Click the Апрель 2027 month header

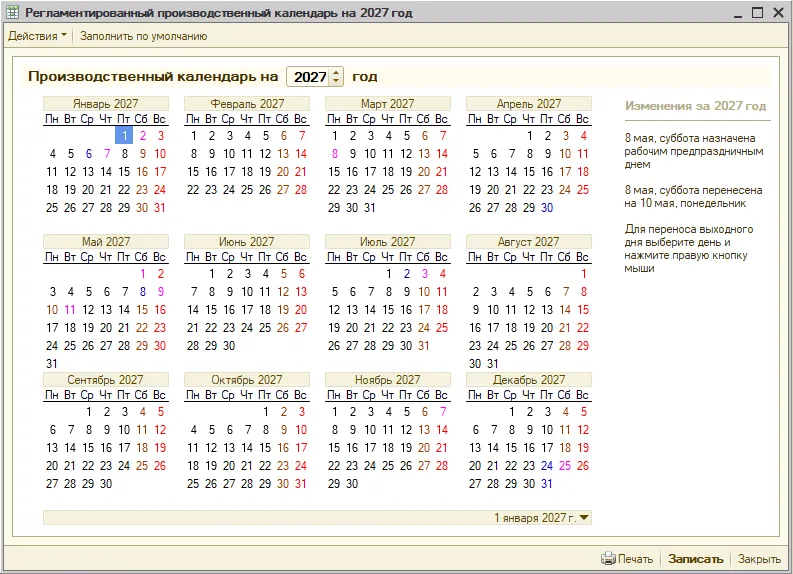(x=529, y=104)
